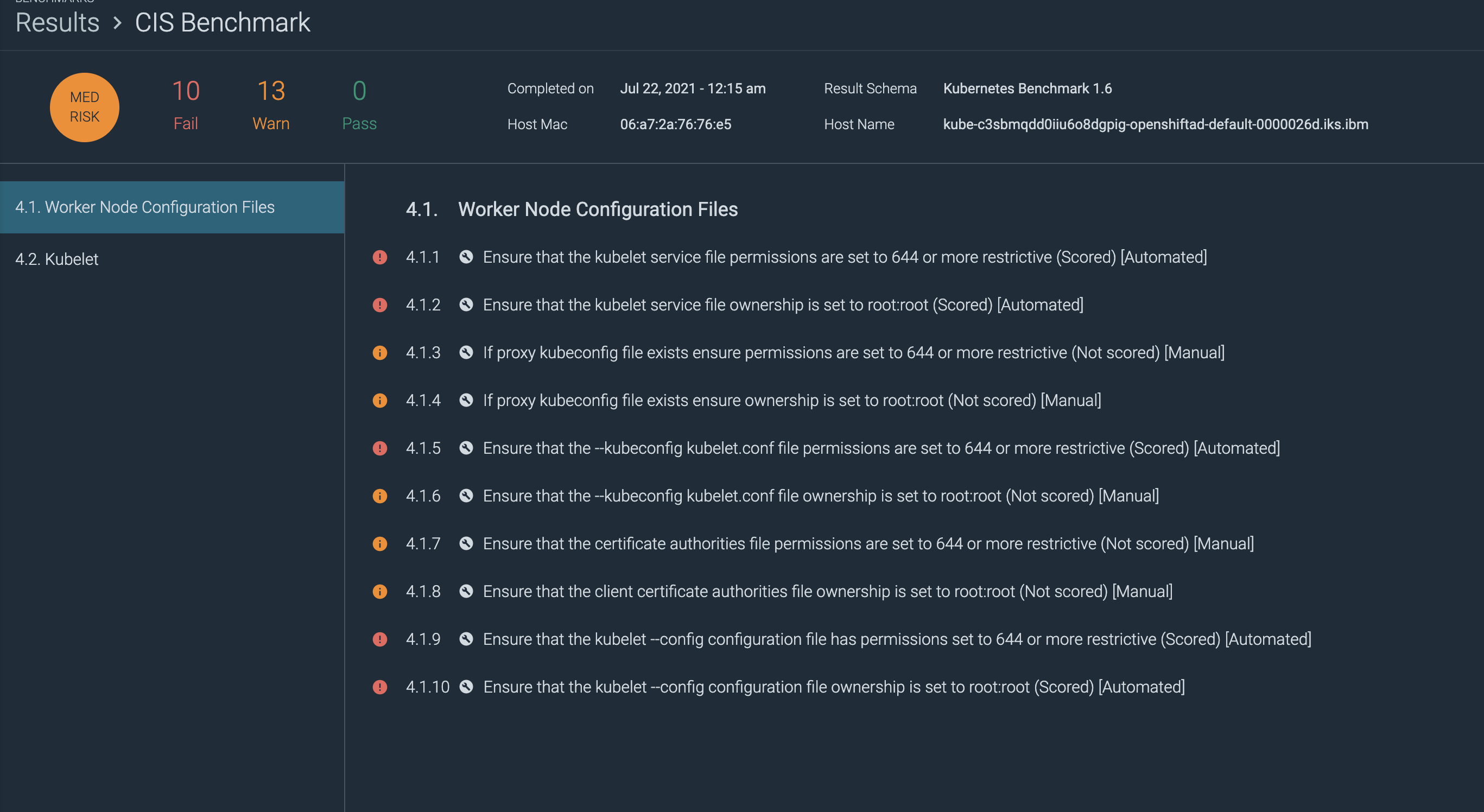Click the fail status icon for 4.1.9
The height and width of the screenshot is (812, 1484).
click(379, 639)
